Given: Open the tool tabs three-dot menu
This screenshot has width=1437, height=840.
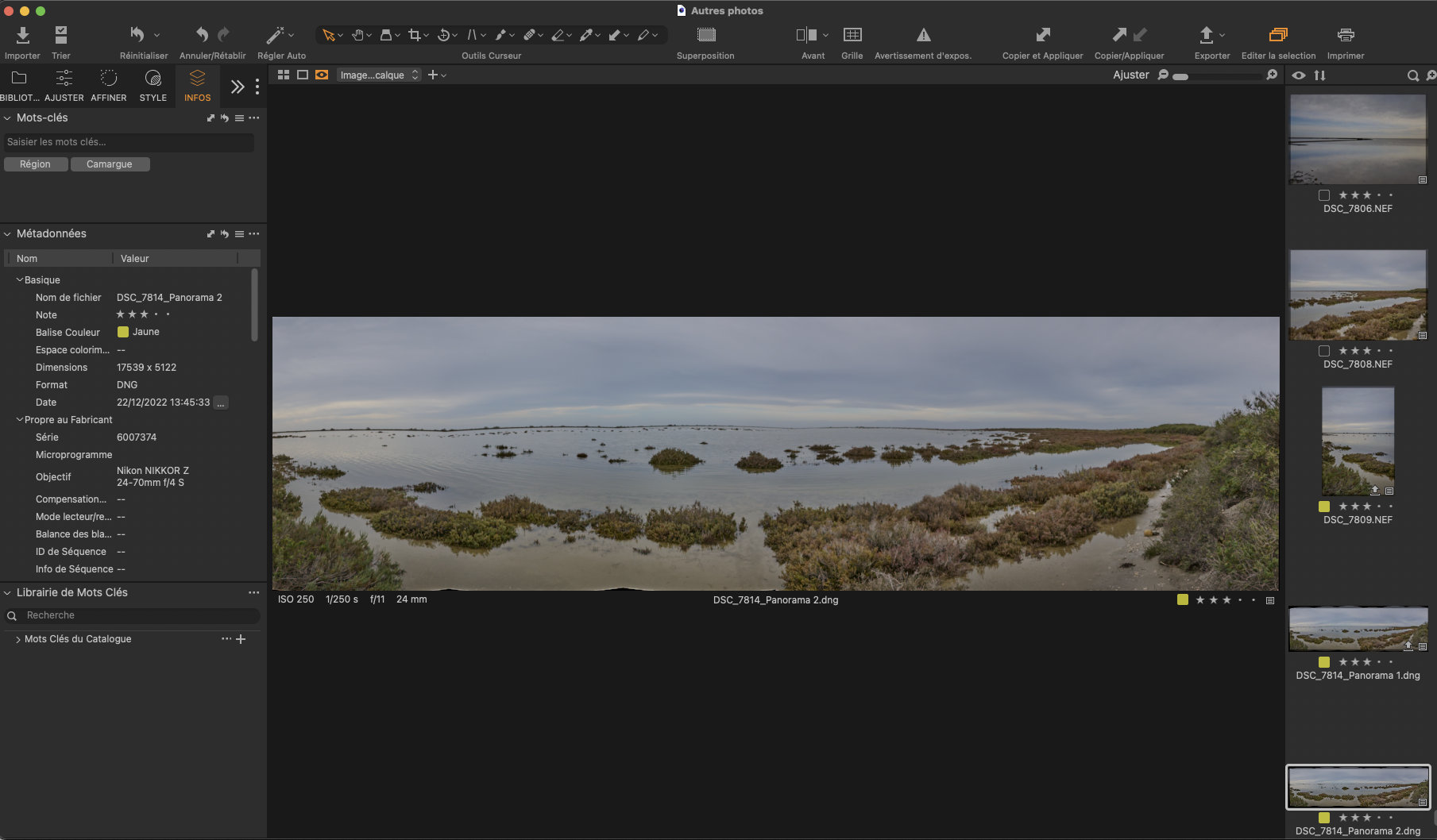Looking at the screenshot, I should pos(257,87).
